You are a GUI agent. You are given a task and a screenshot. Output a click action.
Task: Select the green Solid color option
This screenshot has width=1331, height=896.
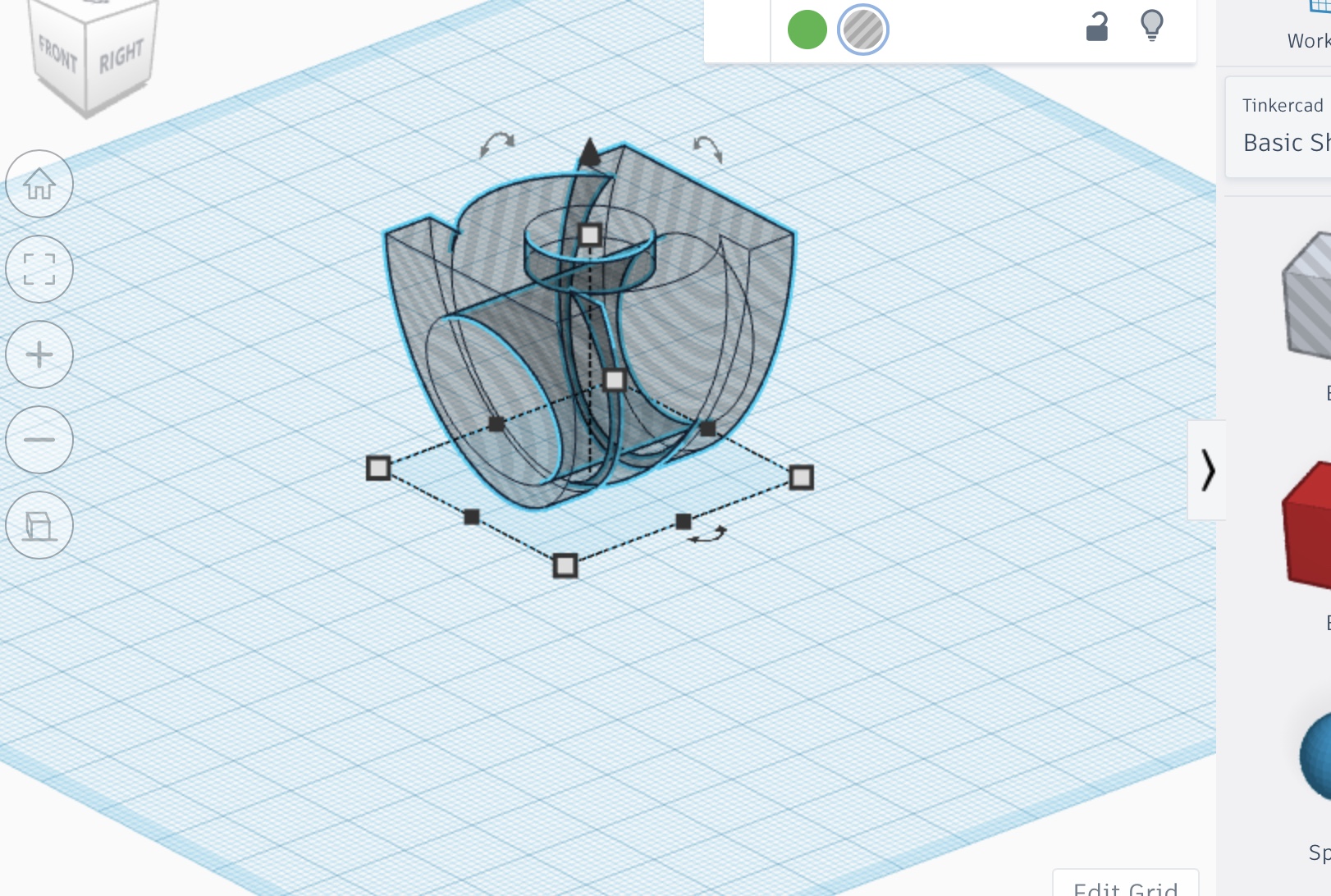tap(807, 30)
